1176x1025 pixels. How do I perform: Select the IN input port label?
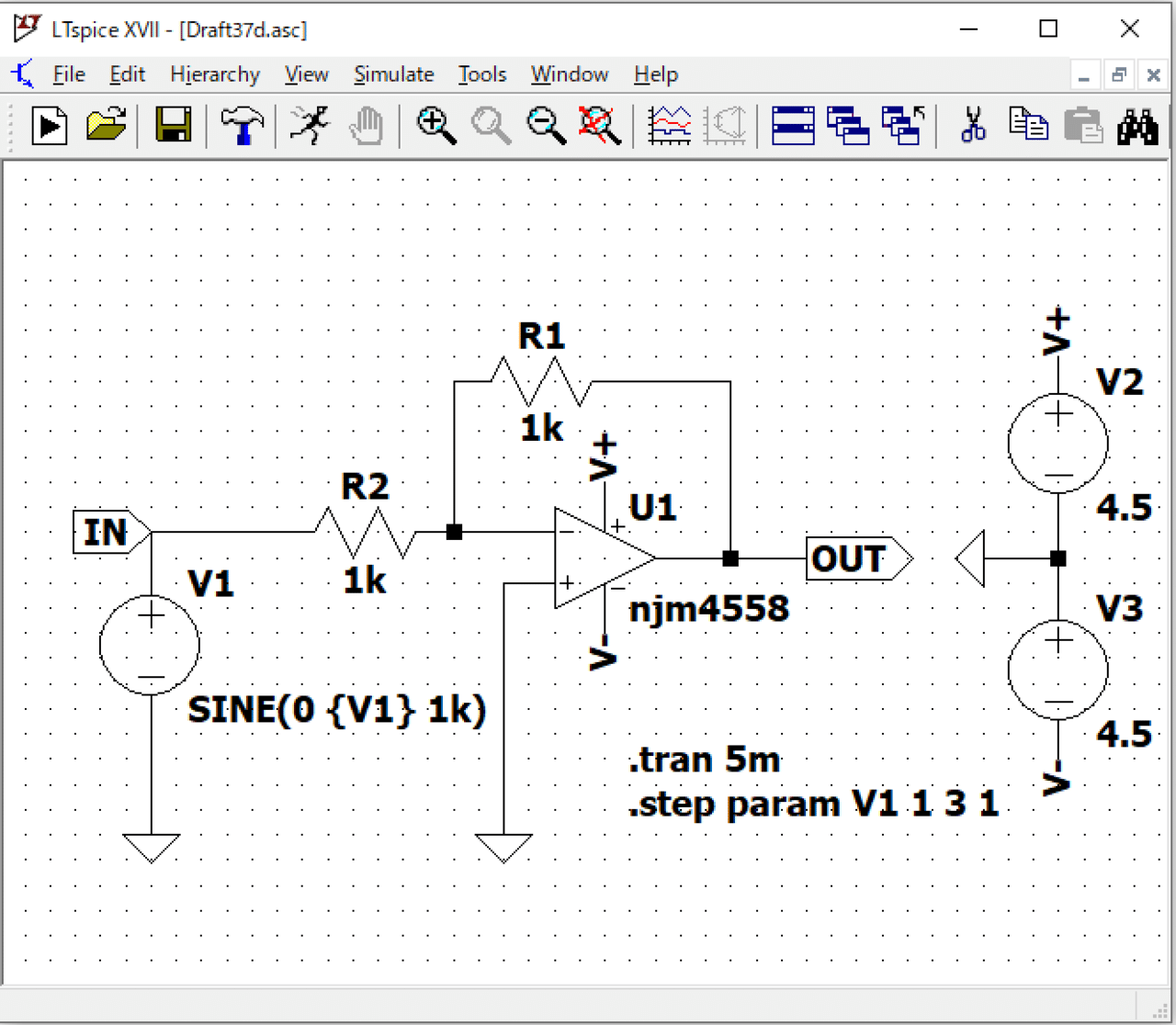(x=111, y=532)
